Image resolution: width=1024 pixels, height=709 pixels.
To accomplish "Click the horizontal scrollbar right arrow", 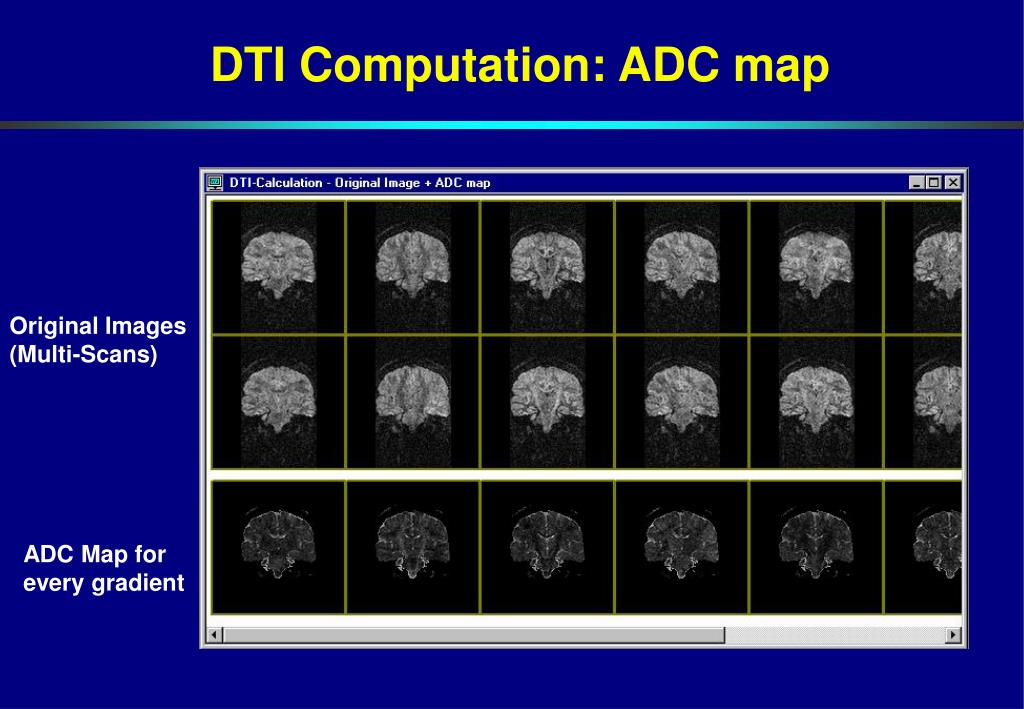I will coord(953,634).
